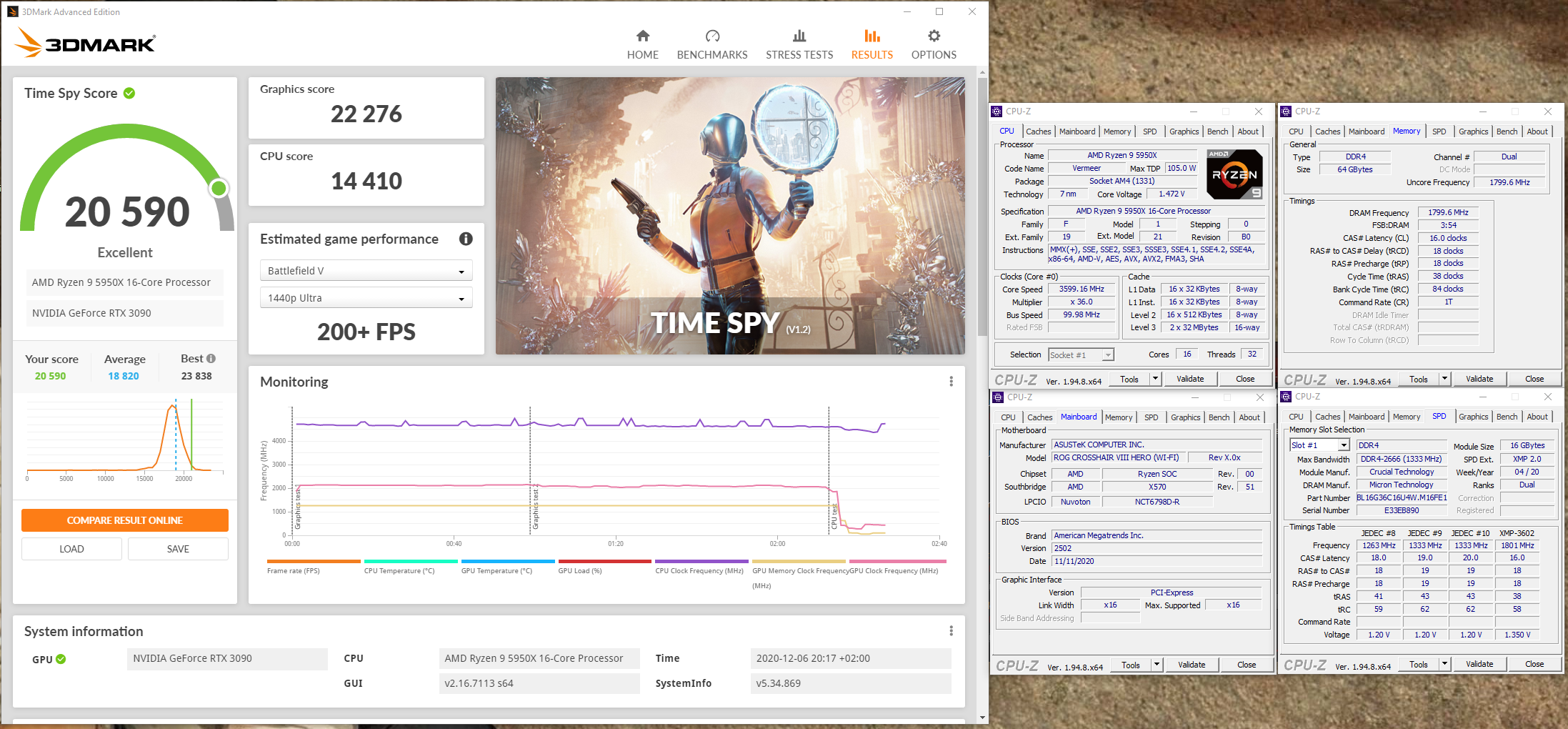Click the Time Spy preview image
The height and width of the screenshot is (729, 1568).
pyautogui.click(x=730, y=216)
